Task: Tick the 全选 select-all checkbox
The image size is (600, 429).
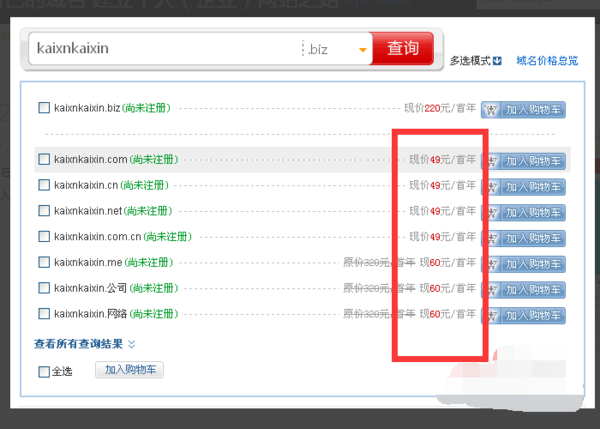Action: pyautogui.click(x=44, y=372)
